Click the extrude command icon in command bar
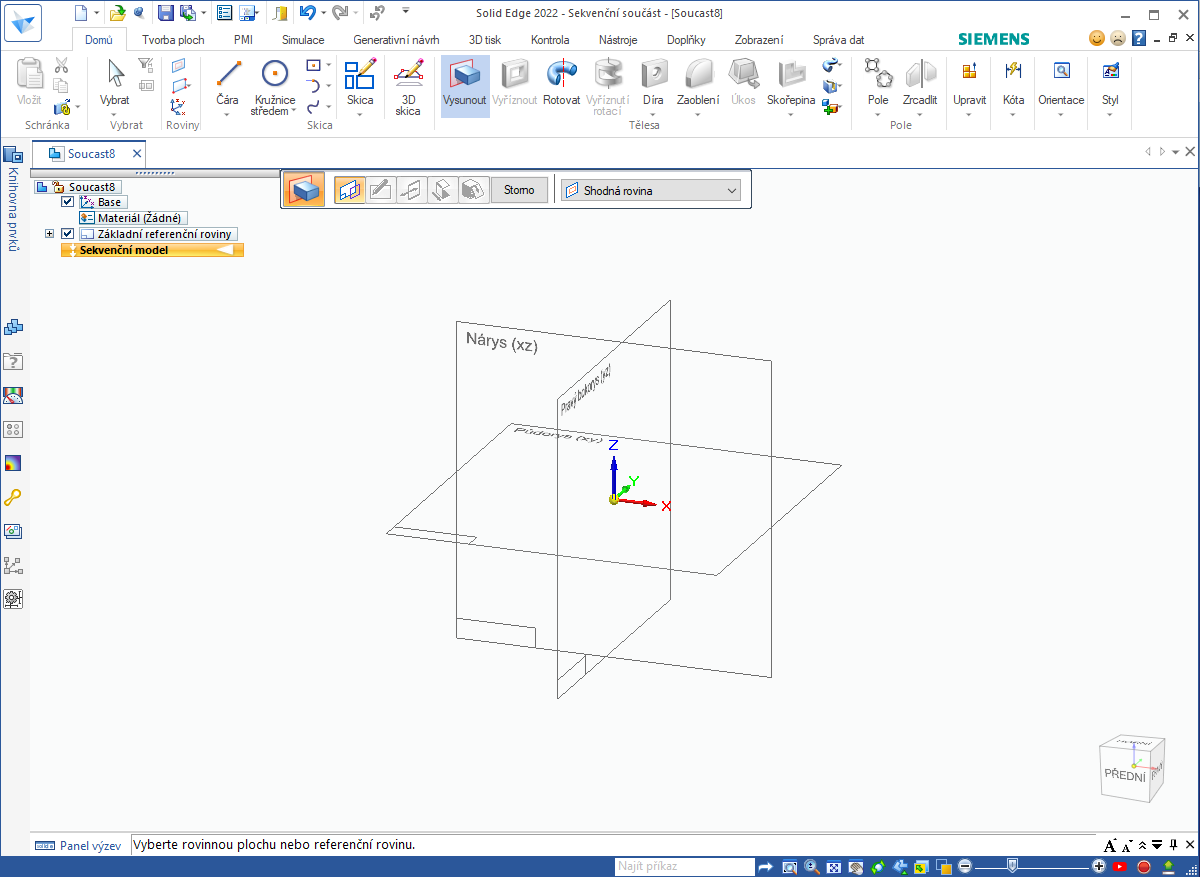The height and width of the screenshot is (877, 1200). coord(304,189)
